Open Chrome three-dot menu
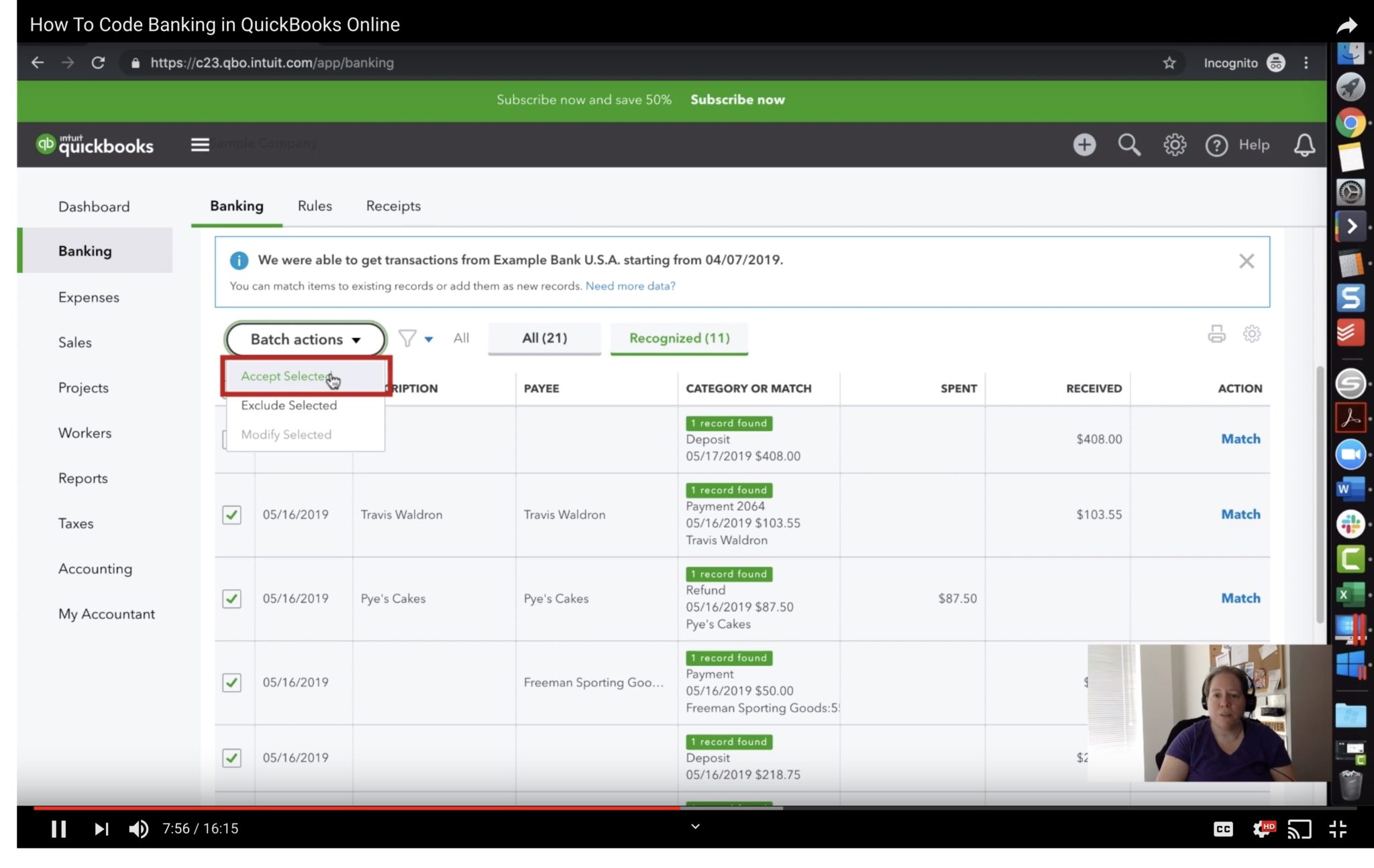Image resolution: width=1374 pixels, height=868 pixels. [1306, 62]
